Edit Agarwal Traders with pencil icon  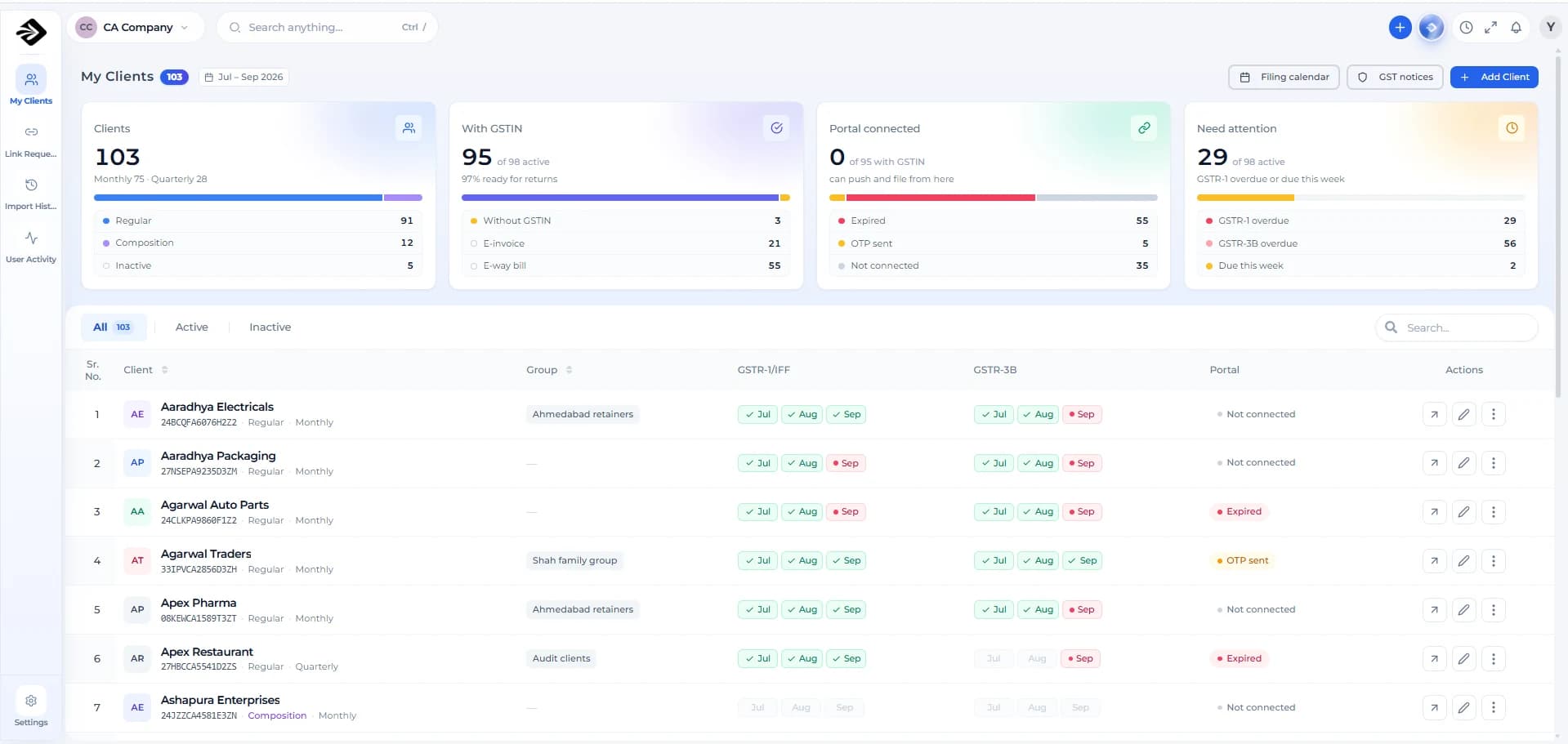click(1463, 561)
